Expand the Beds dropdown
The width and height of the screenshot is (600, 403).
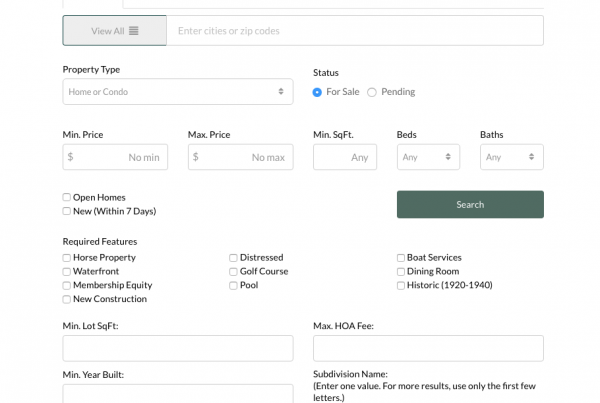pos(428,157)
